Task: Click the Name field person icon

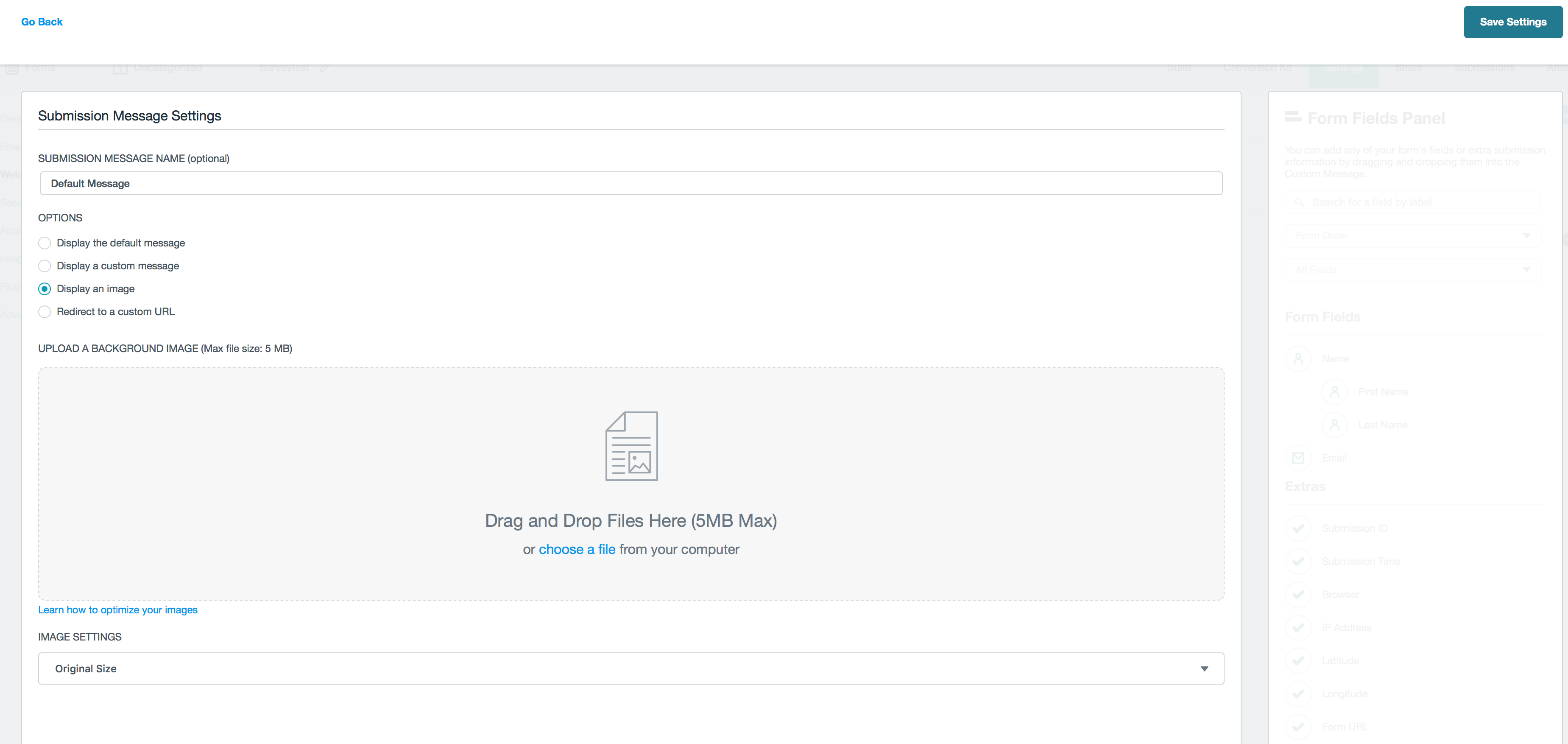Action: pos(1298,358)
